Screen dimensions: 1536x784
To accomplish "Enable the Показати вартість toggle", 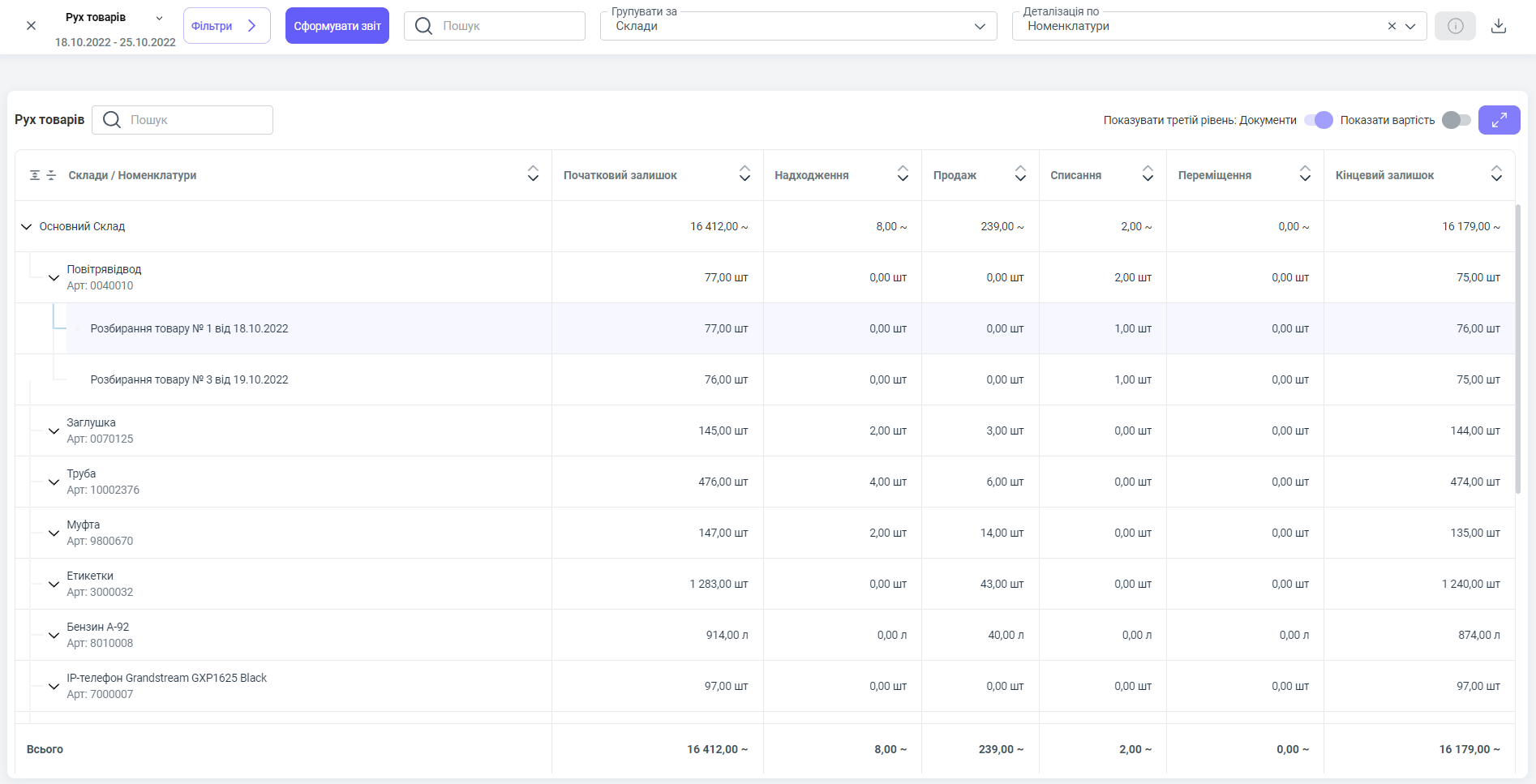I will [x=1457, y=120].
